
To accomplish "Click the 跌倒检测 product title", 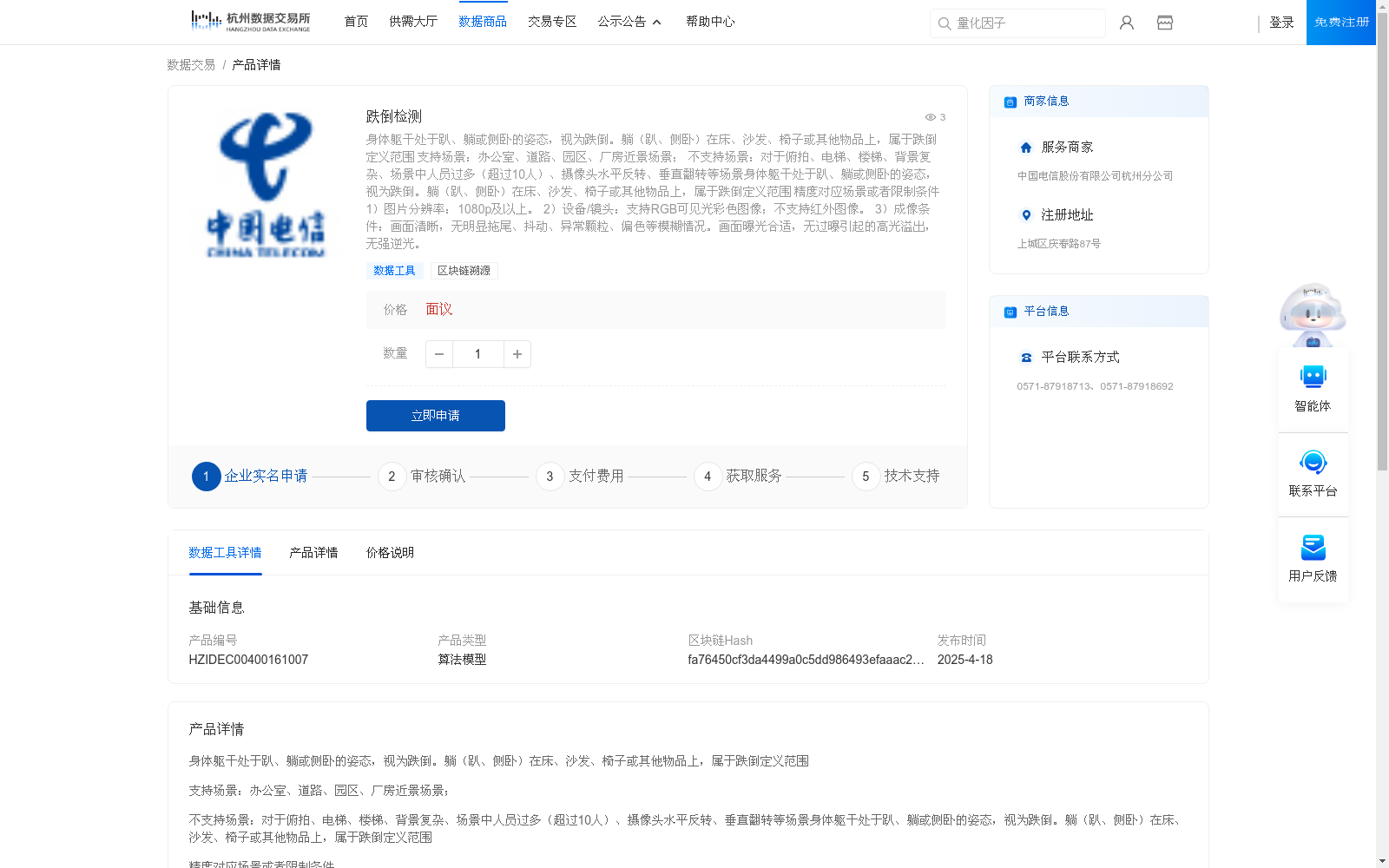I will [393, 116].
